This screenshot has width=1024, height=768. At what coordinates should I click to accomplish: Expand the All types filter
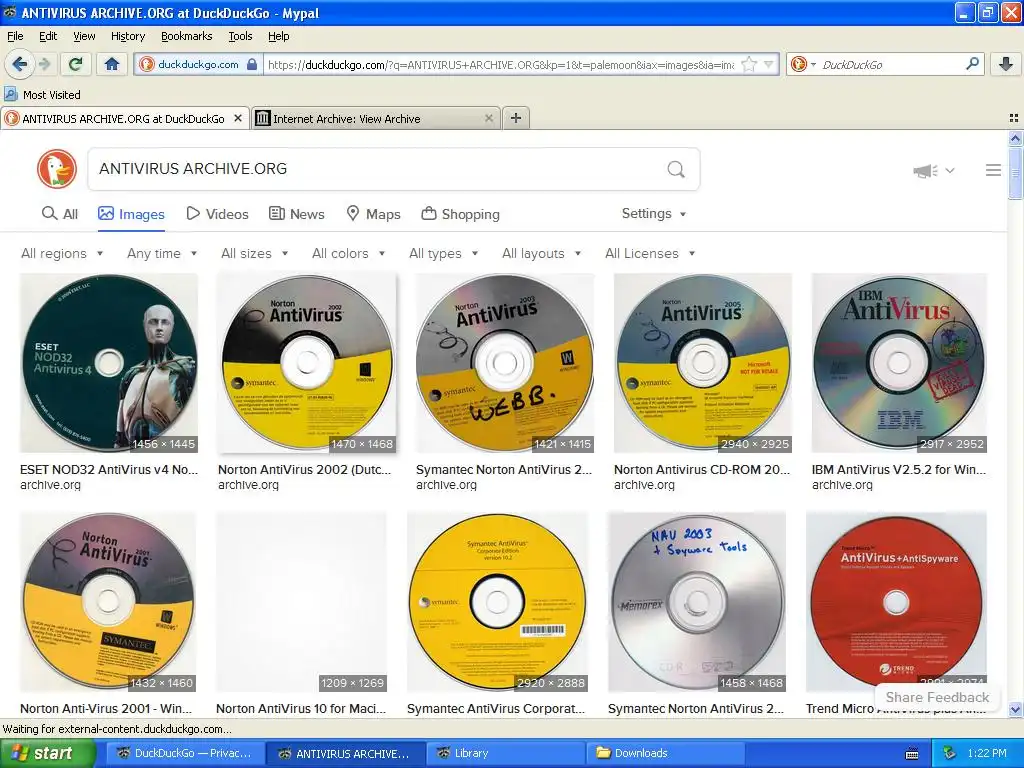pyautogui.click(x=443, y=253)
